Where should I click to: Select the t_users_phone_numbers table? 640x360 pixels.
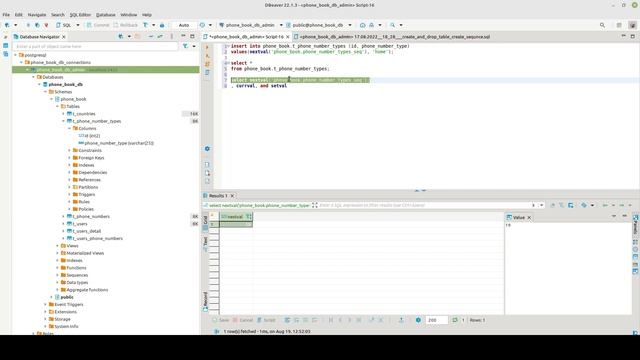(98, 239)
